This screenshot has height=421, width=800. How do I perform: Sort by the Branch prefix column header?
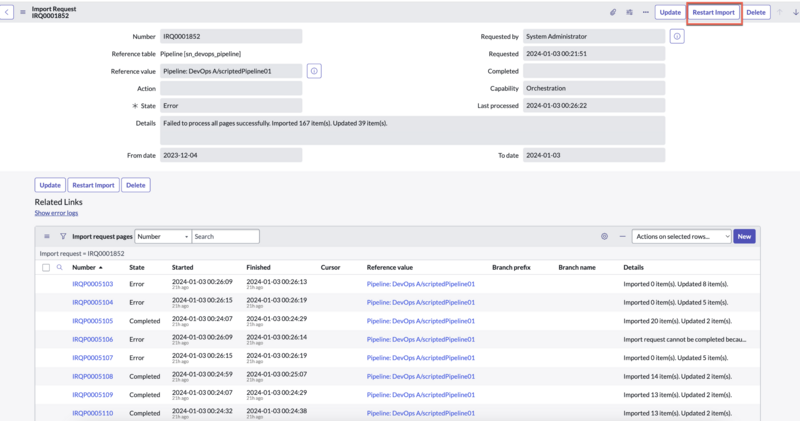(x=511, y=267)
